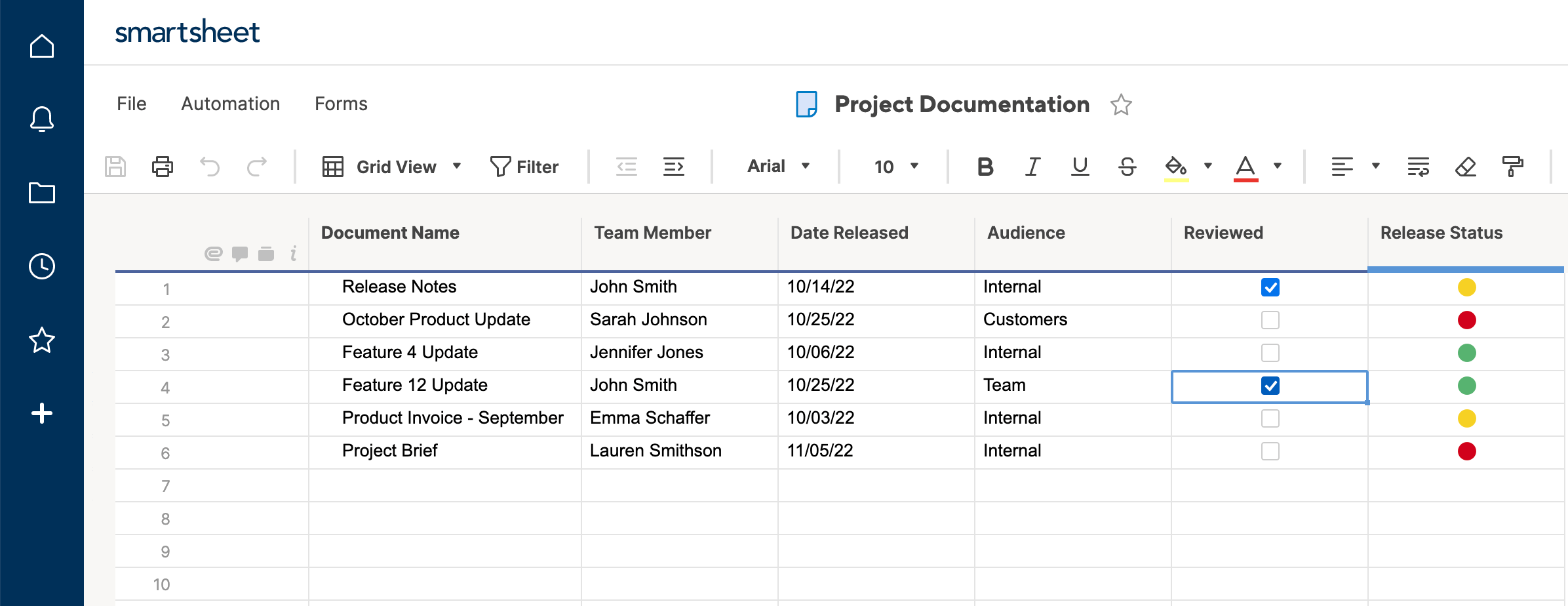Open the Grid View dropdown
The width and height of the screenshot is (1568, 606).
click(392, 167)
